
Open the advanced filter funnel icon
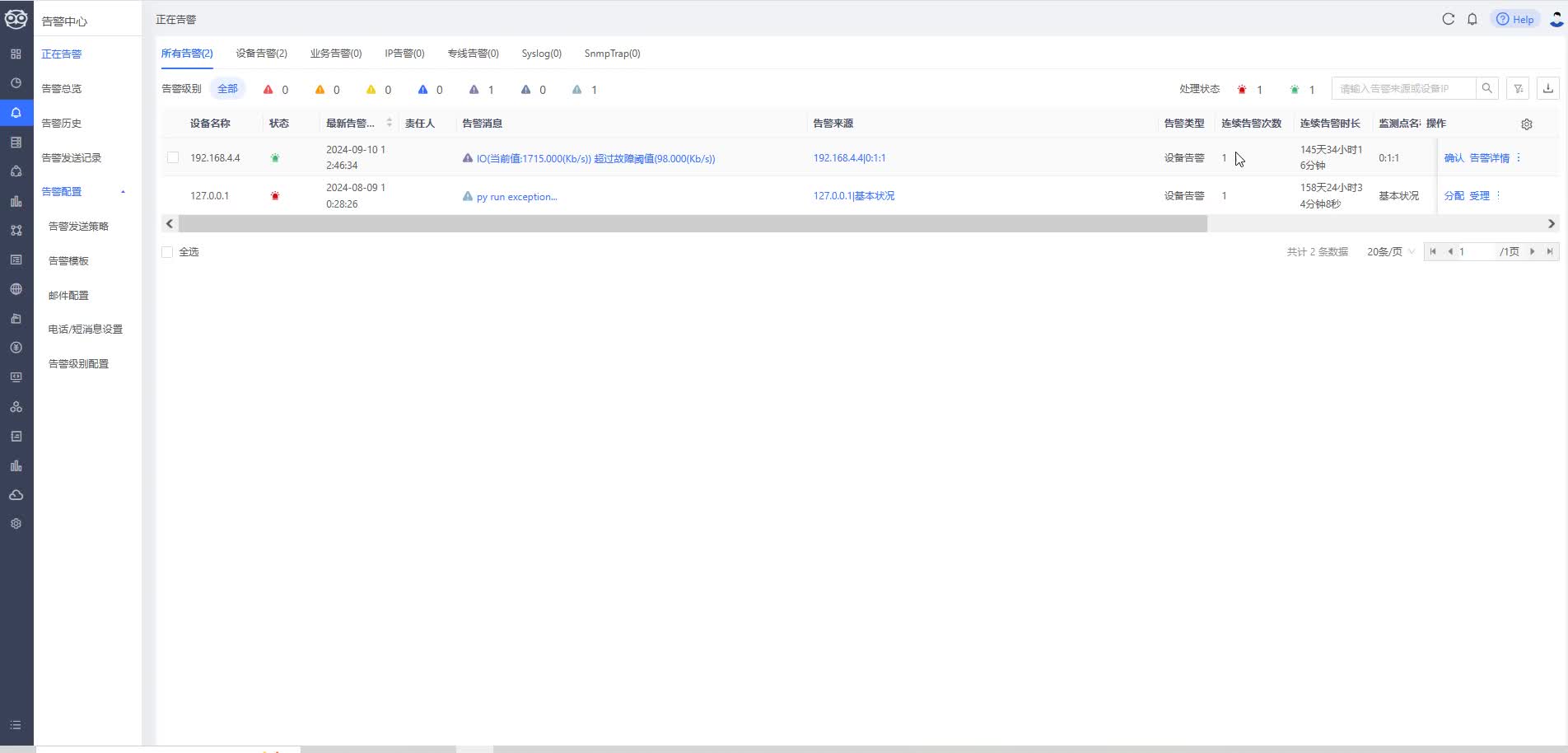coord(1519,88)
